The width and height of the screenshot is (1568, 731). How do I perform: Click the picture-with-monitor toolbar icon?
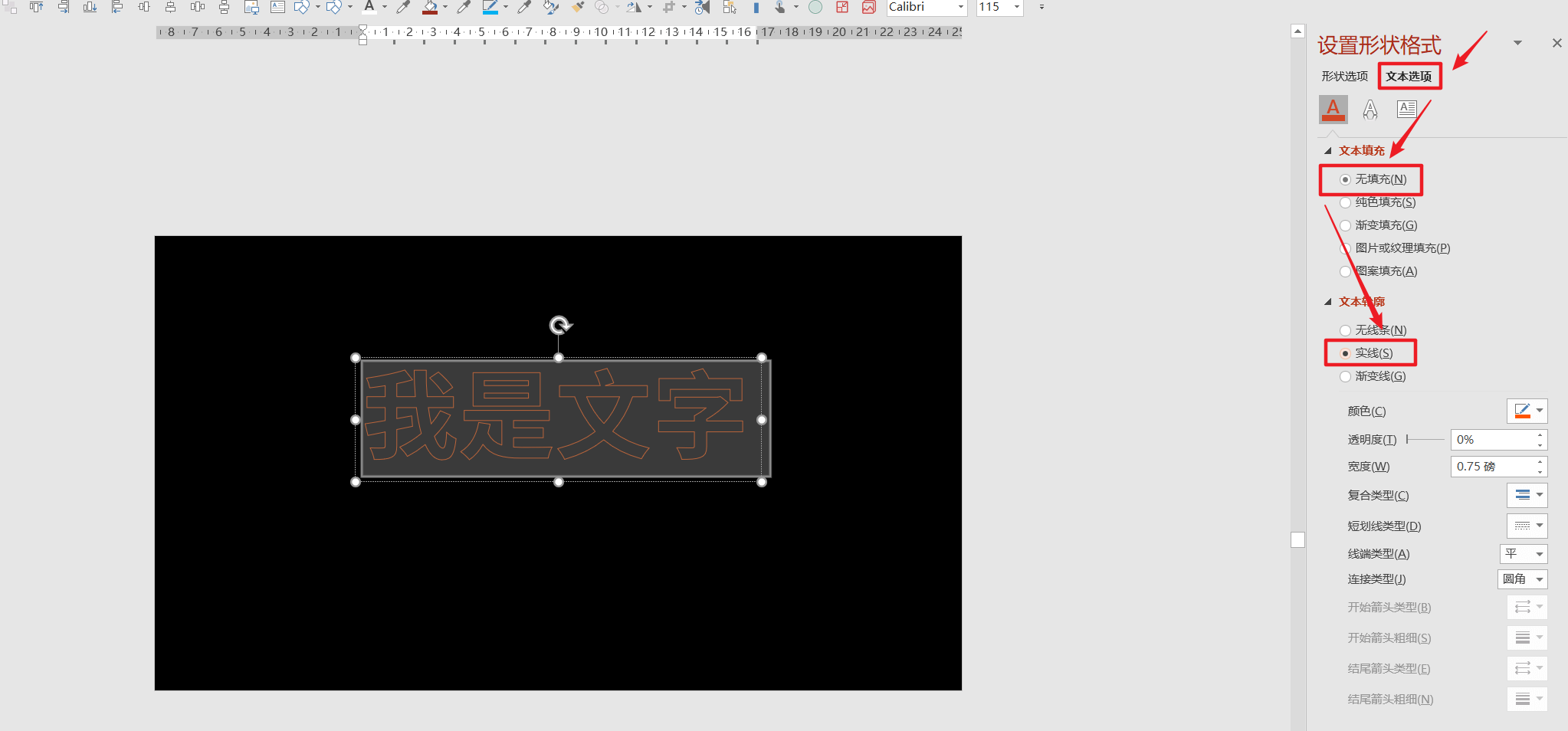[x=251, y=7]
